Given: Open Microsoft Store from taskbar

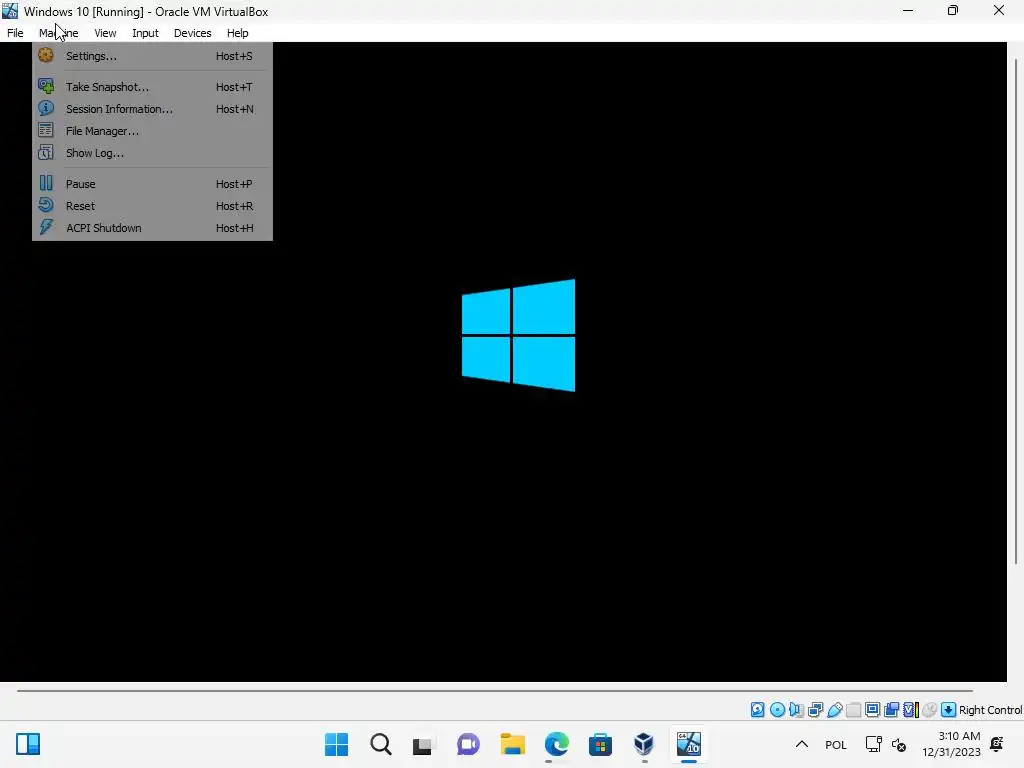Looking at the screenshot, I should coord(600,744).
